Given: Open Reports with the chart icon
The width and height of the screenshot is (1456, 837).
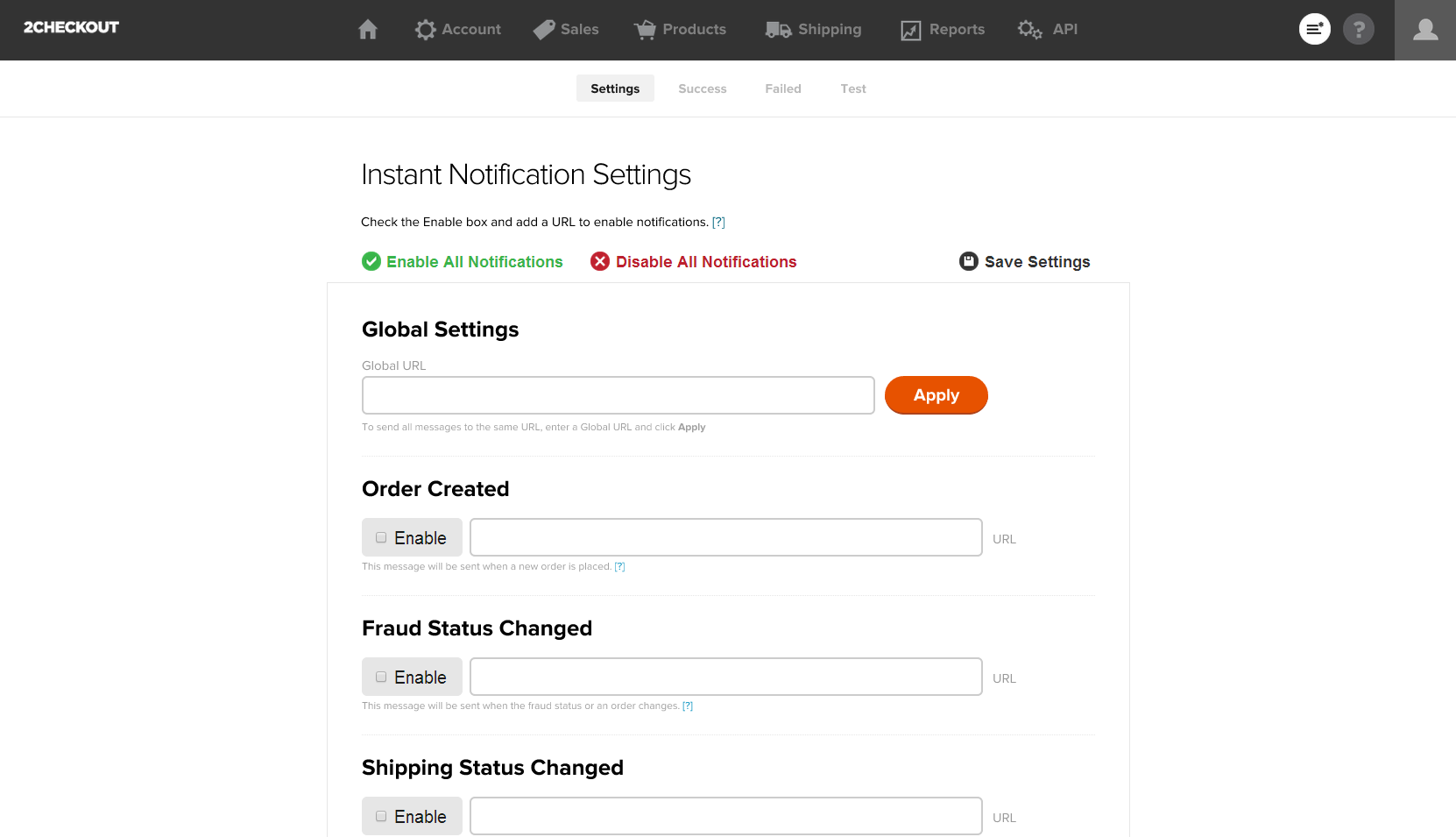Looking at the screenshot, I should [x=909, y=29].
